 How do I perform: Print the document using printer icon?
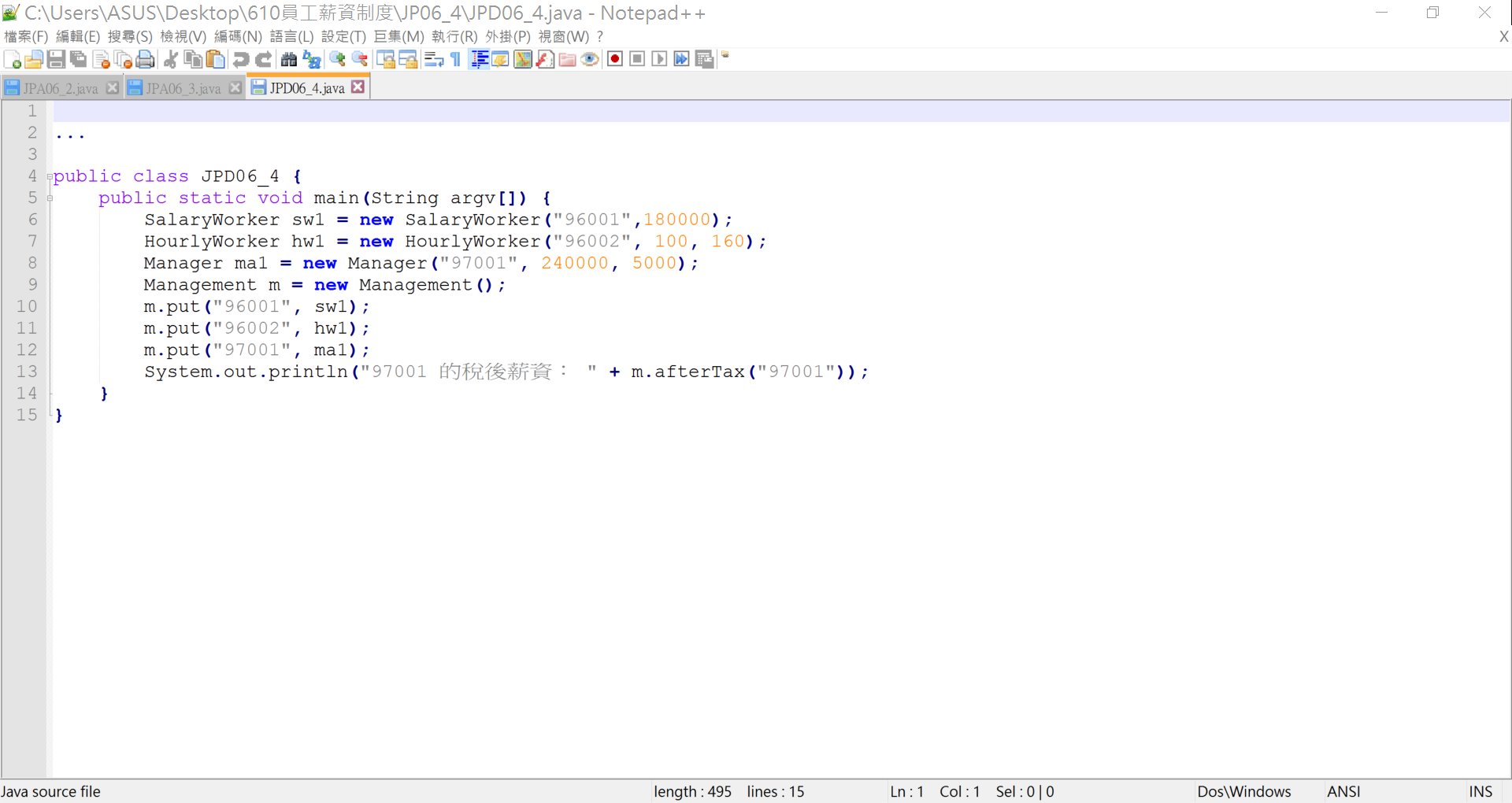tap(145, 60)
